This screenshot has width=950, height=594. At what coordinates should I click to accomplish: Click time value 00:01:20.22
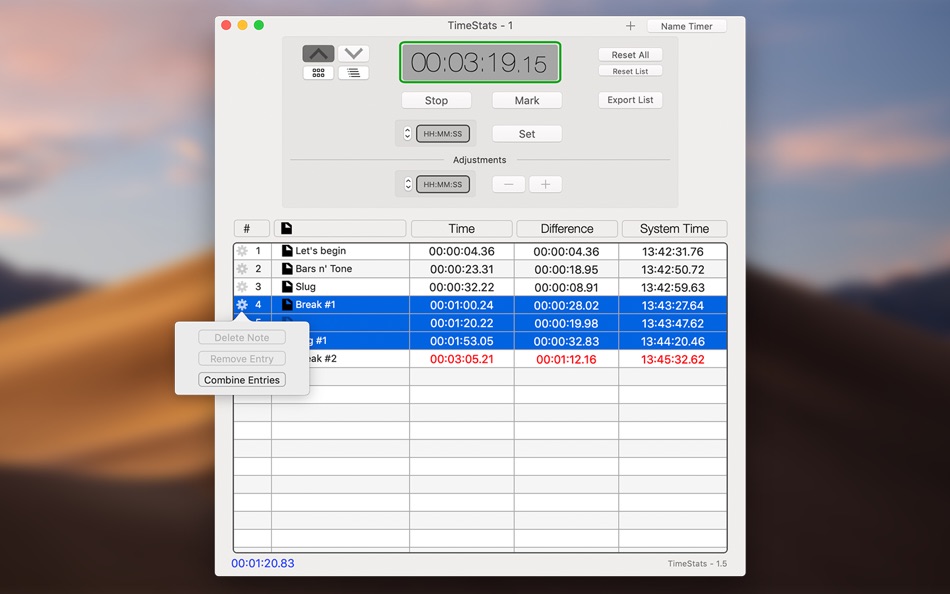(462, 323)
